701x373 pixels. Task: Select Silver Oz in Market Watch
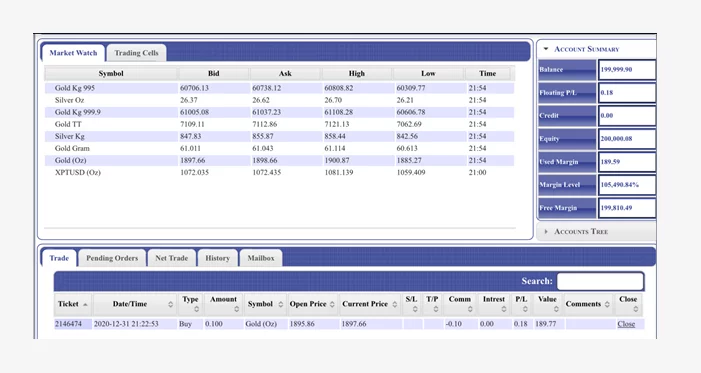279,100
